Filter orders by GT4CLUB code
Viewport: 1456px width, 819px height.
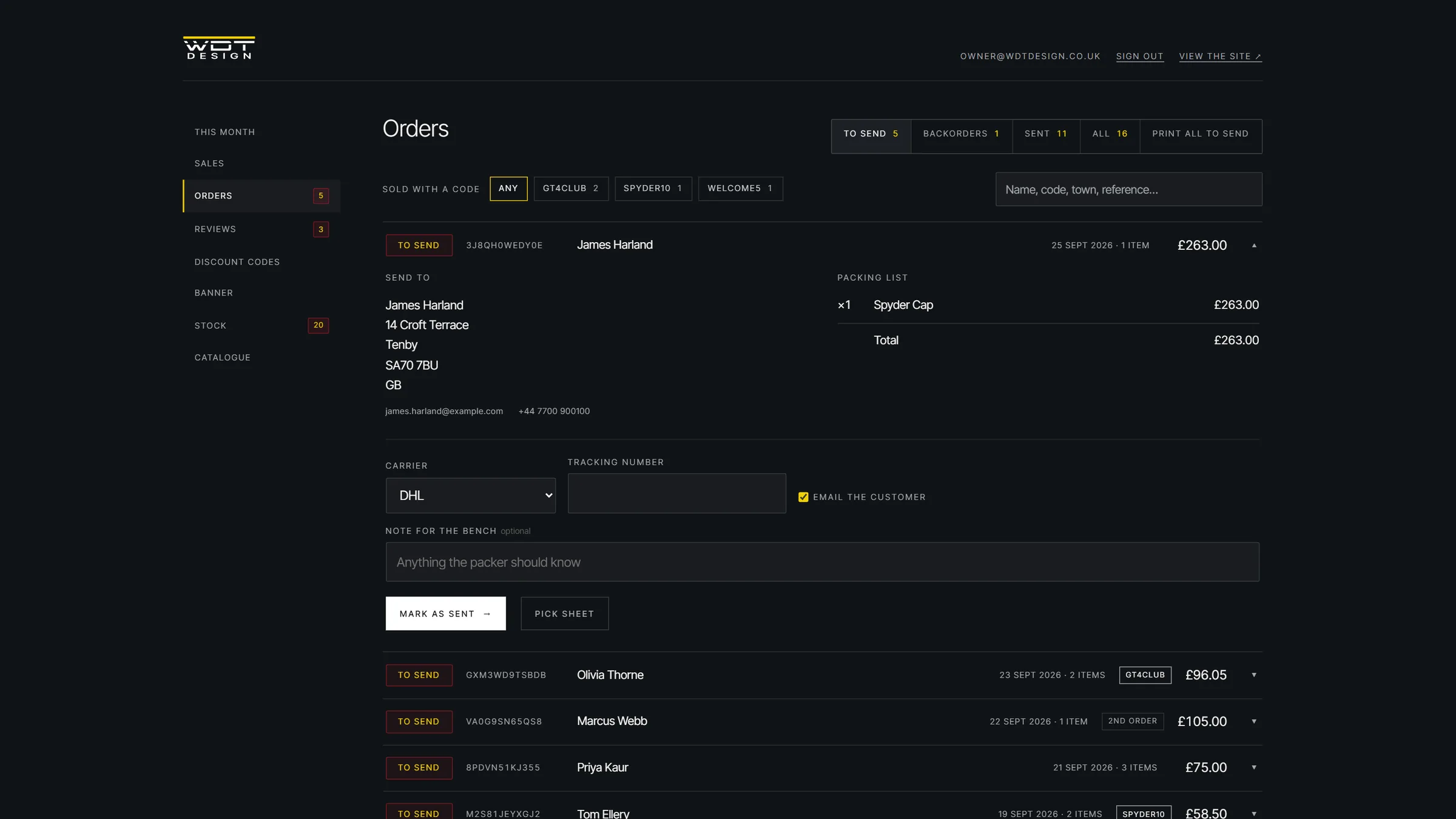[x=571, y=189]
